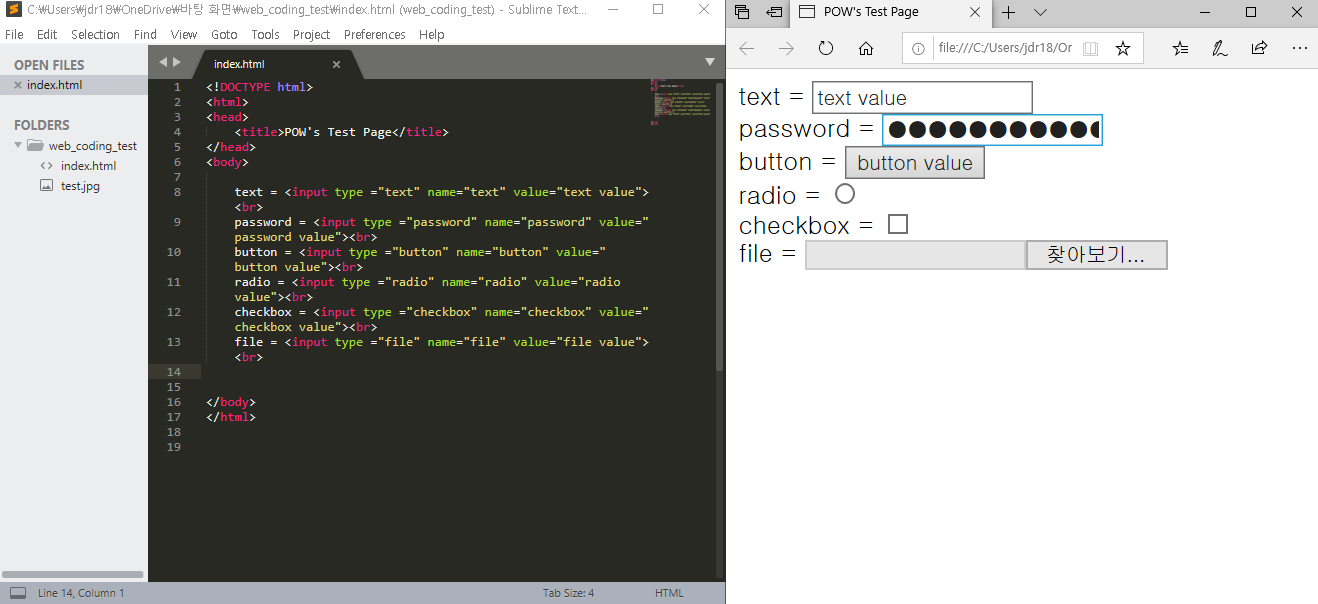The height and width of the screenshot is (604, 1318).
Task: Click line number 14 in the gutter
Action: pyautogui.click(x=175, y=372)
